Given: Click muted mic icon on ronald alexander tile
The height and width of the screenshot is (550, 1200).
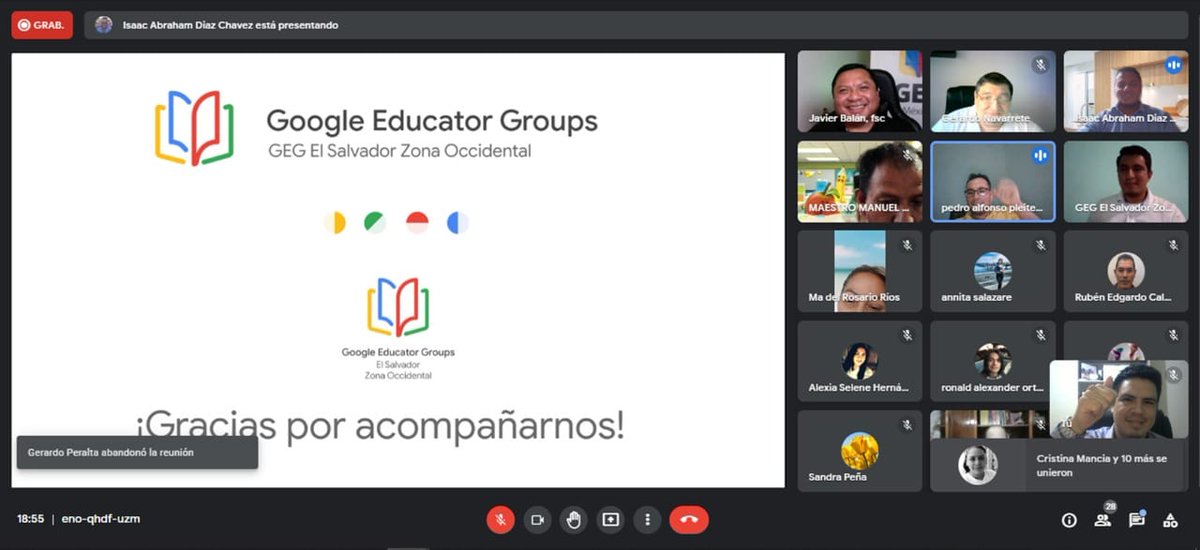Looking at the screenshot, I should point(1040,335).
